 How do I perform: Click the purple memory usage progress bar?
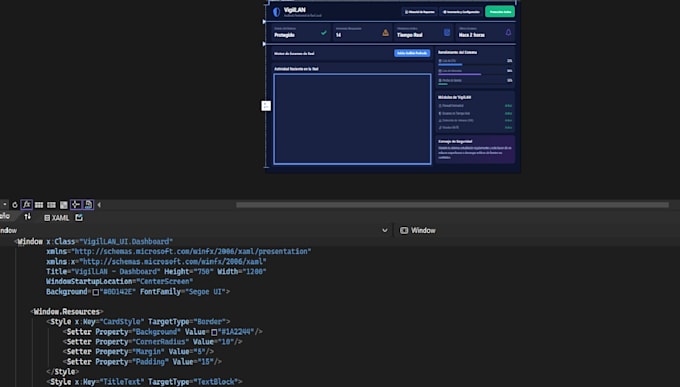[460, 74]
